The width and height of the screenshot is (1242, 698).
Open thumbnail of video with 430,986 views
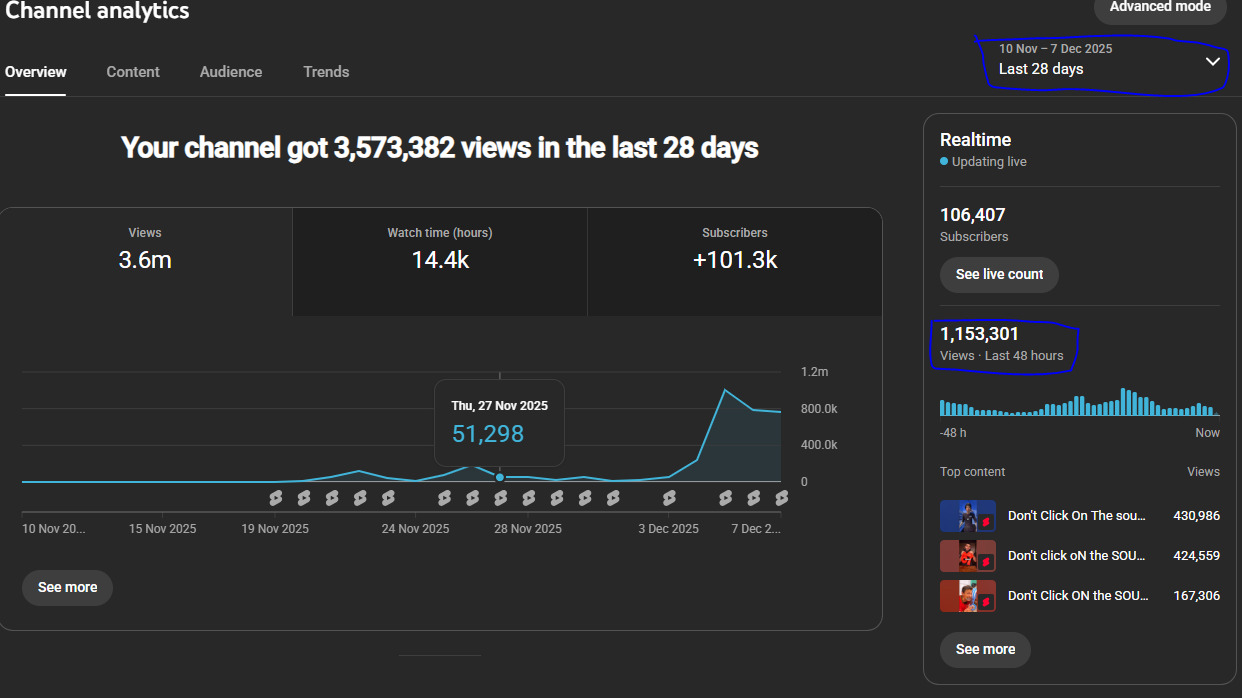point(967,516)
